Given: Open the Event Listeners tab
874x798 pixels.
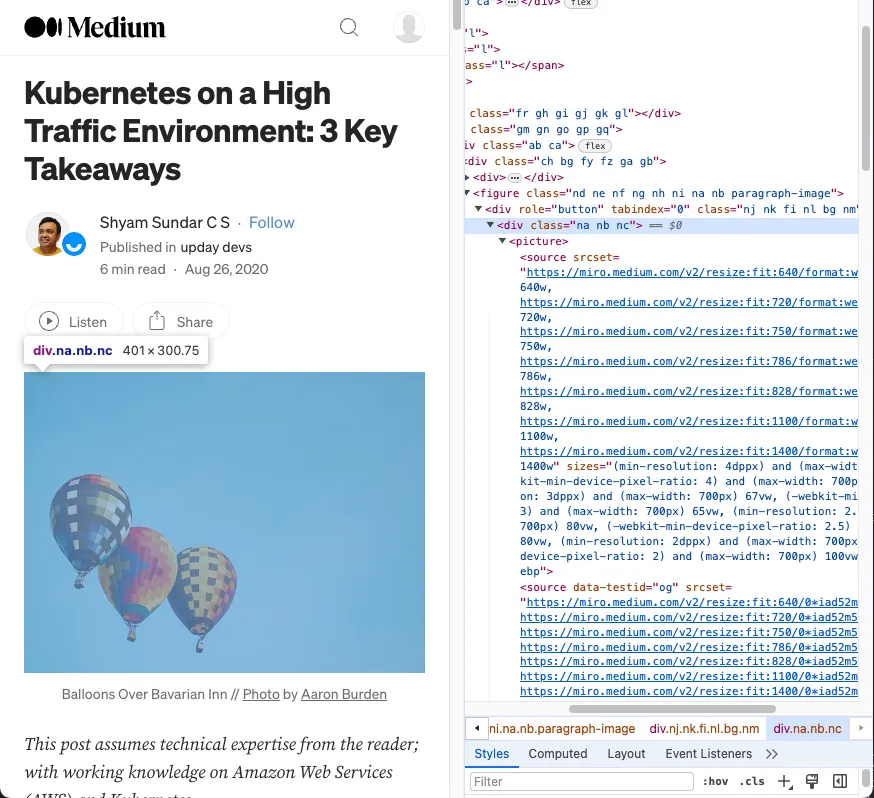Looking at the screenshot, I should (x=708, y=754).
